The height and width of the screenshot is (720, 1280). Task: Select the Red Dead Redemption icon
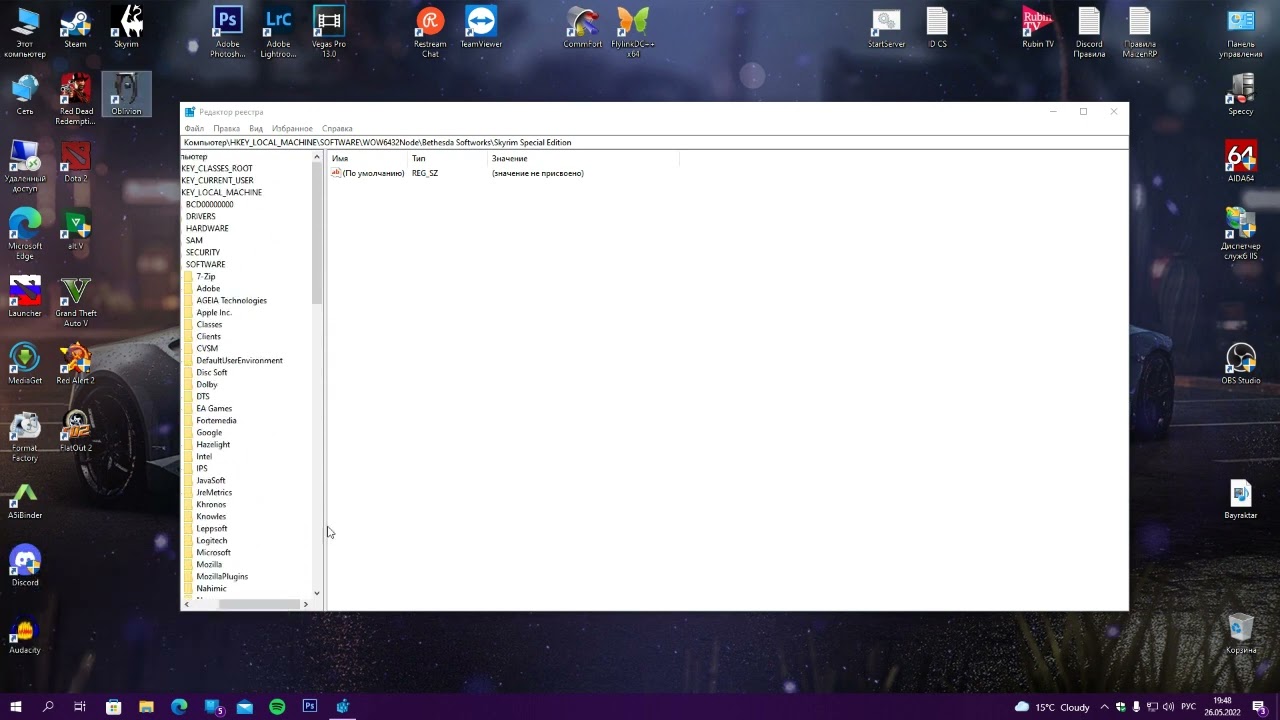[x=75, y=100]
